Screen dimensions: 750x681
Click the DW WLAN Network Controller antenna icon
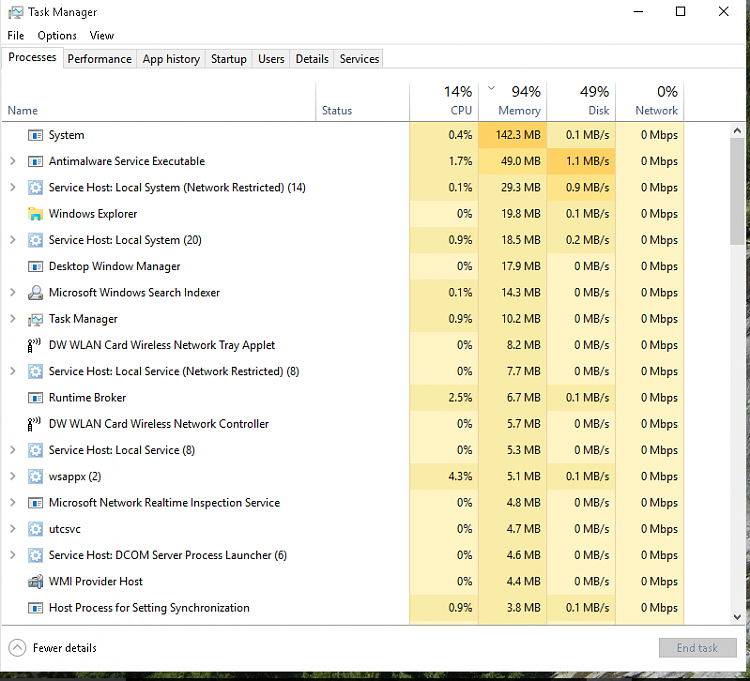(x=33, y=424)
